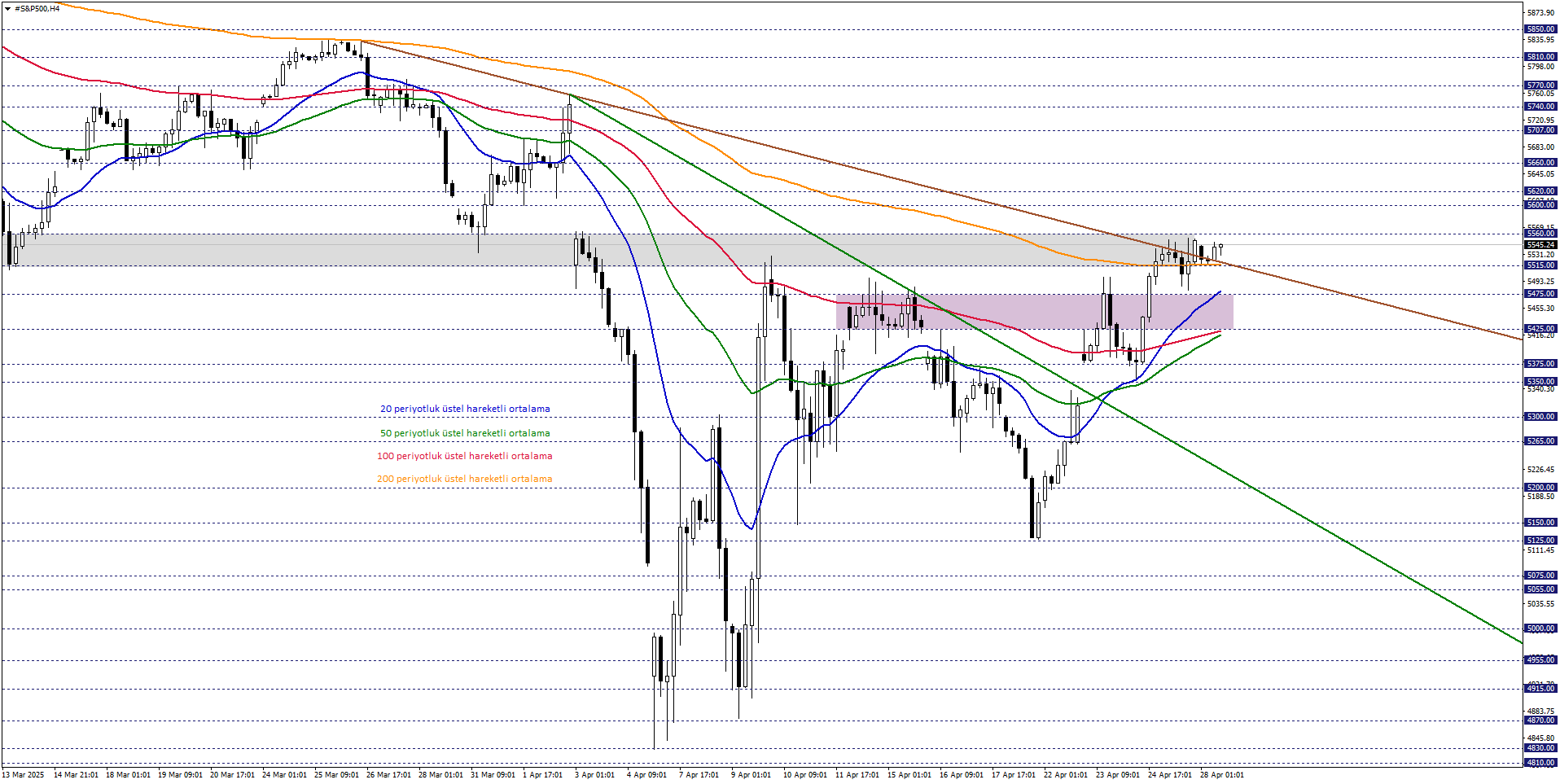This screenshot has height=784, width=1560.
Task: Select the 5707.00 horizontal level tag
Action: tap(1540, 130)
